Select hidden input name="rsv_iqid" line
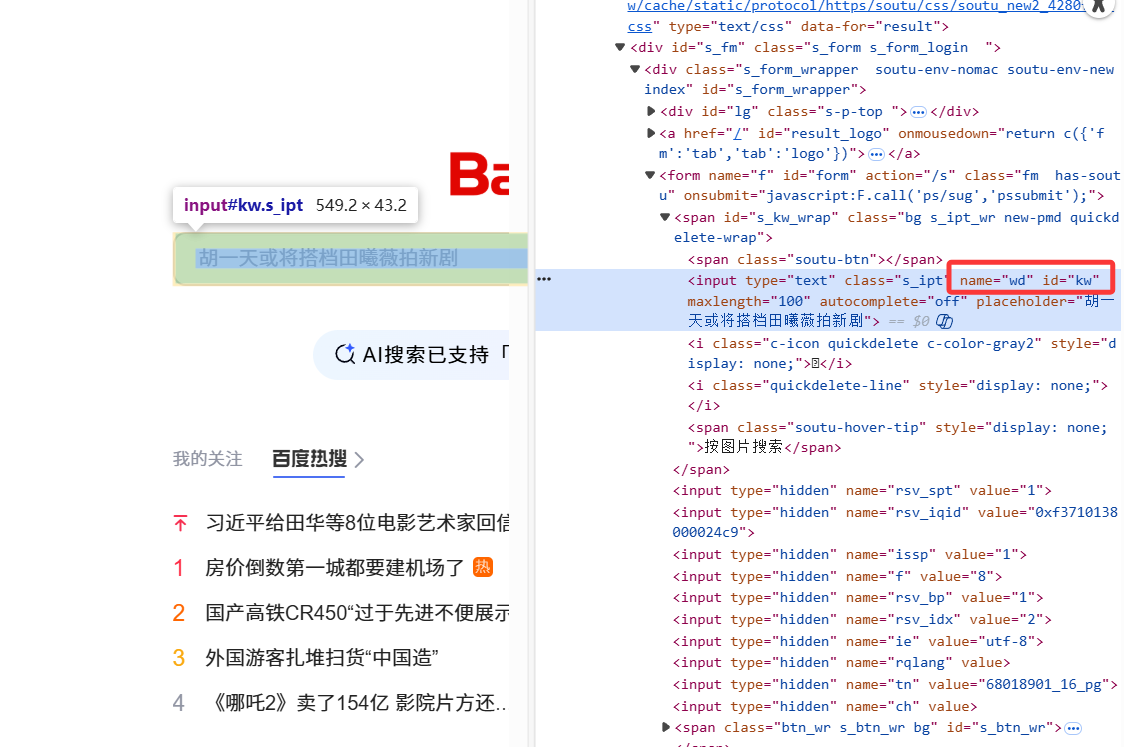Viewport: 1124px width, 747px height. (x=895, y=522)
